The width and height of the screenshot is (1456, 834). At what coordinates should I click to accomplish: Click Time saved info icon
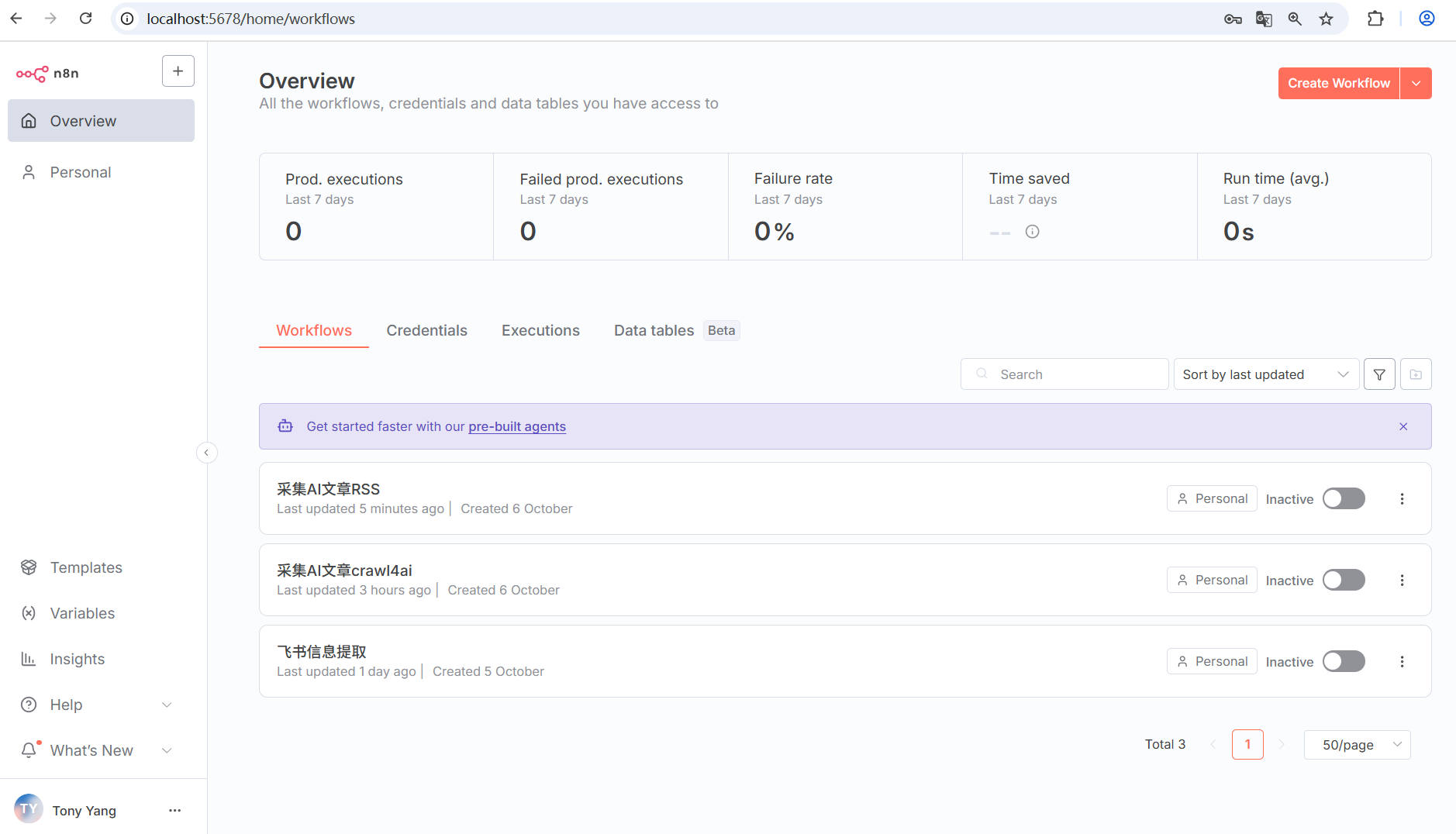[x=1032, y=232]
